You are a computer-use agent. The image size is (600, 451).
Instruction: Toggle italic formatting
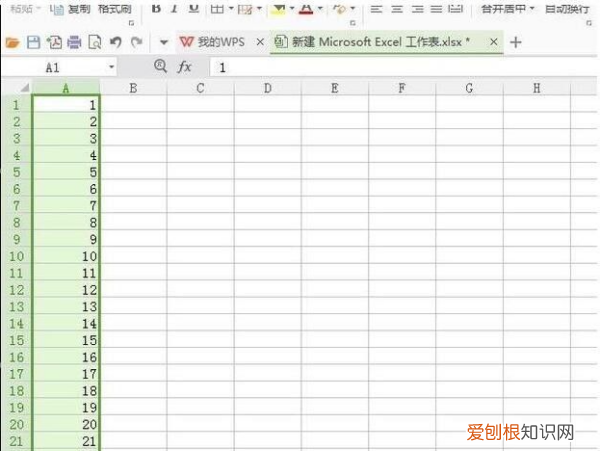click(174, 8)
